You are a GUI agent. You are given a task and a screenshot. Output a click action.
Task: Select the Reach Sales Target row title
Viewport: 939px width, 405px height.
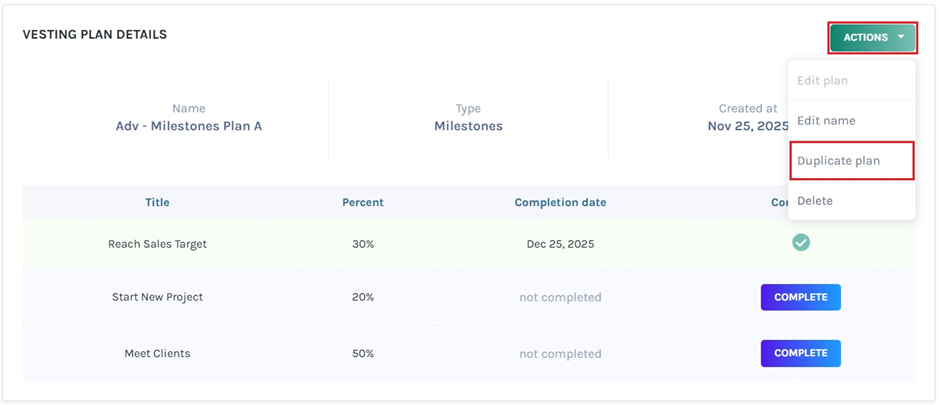(x=157, y=244)
